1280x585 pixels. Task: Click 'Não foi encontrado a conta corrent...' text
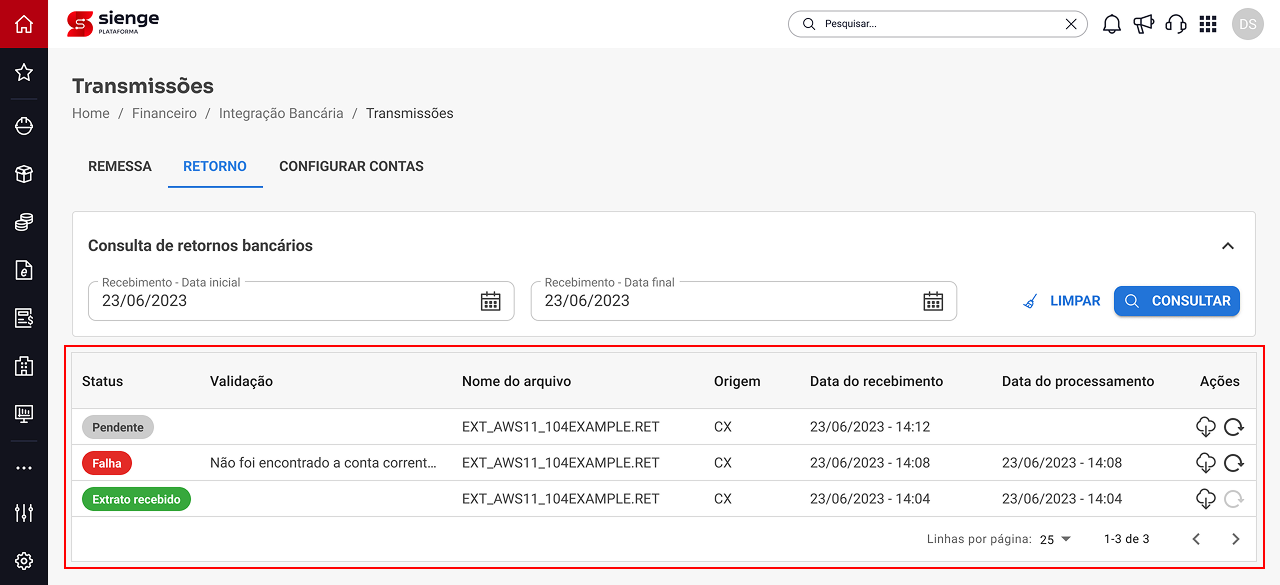click(324, 463)
